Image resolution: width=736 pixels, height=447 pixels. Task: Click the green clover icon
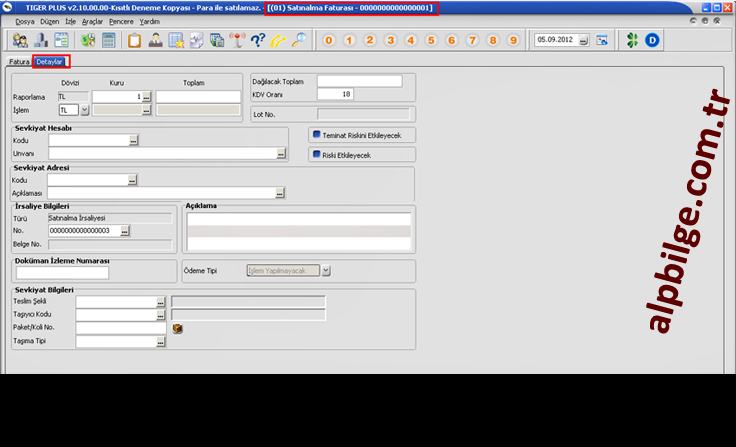click(x=630, y=41)
